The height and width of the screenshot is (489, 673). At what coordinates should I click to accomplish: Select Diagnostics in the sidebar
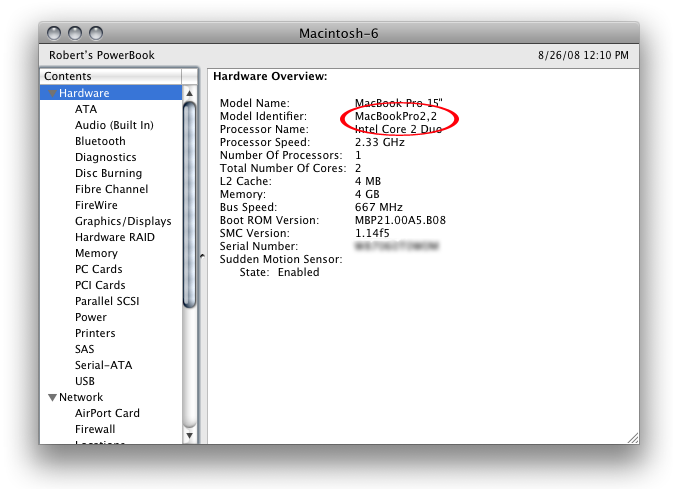[x=106, y=157]
